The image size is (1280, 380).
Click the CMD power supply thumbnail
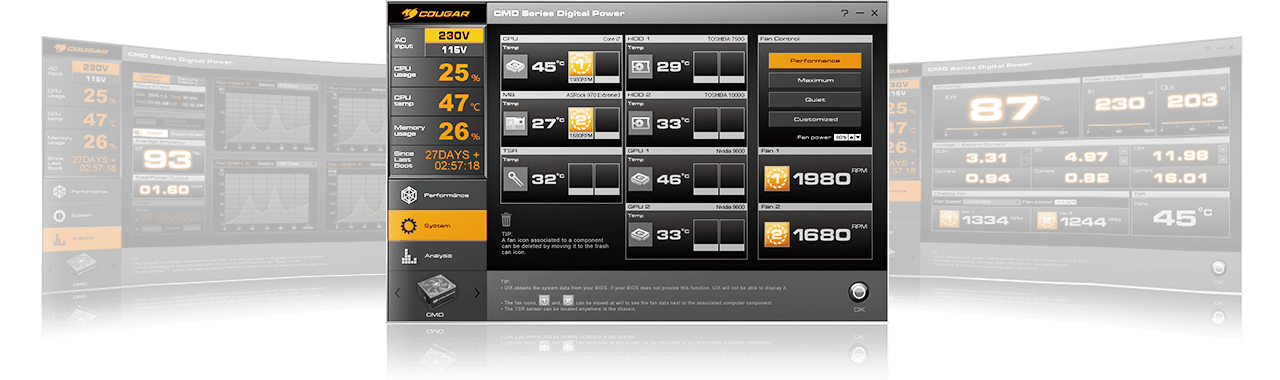pos(435,291)
